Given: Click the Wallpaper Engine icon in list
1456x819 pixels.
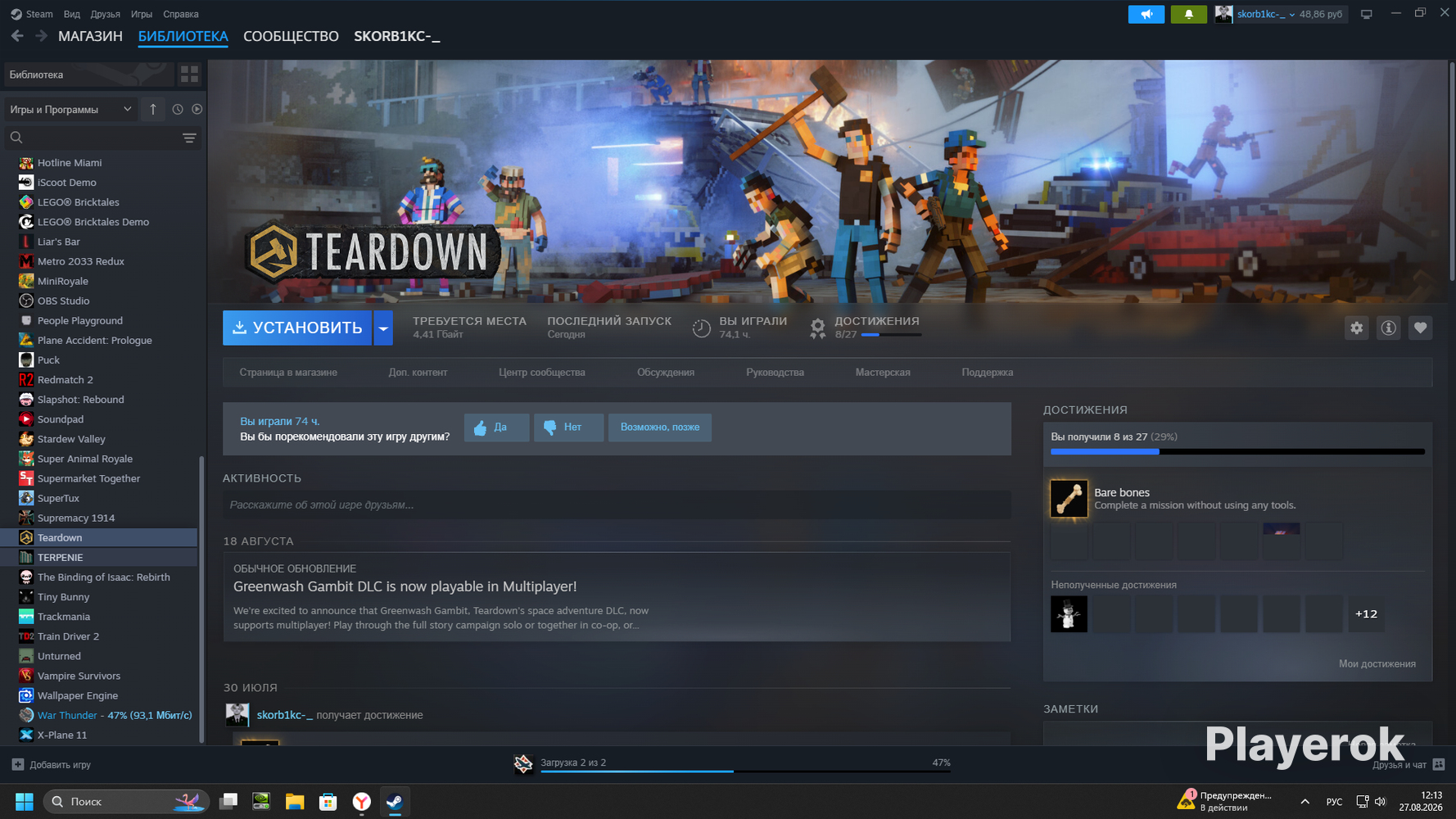Looking at the screenshot, I should point(26,696).
